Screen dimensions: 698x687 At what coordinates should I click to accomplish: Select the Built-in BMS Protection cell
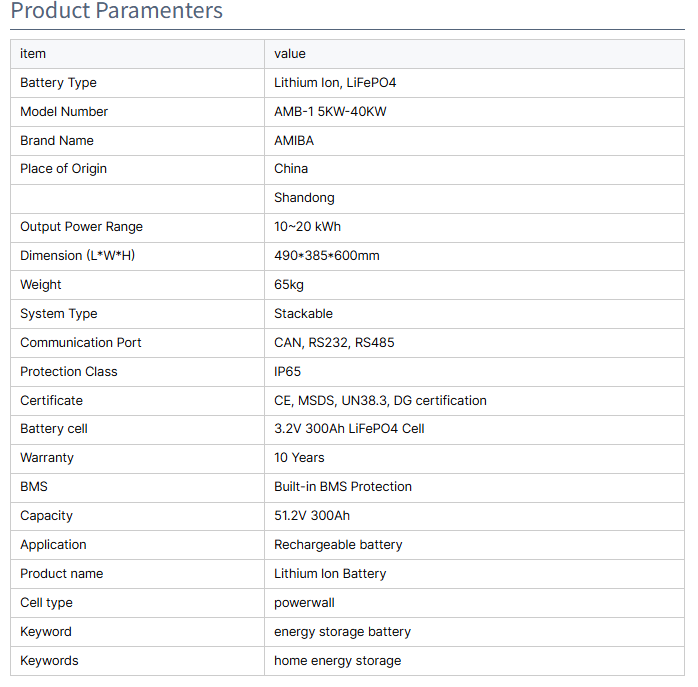pyautogui.click(x=475, y=488)
